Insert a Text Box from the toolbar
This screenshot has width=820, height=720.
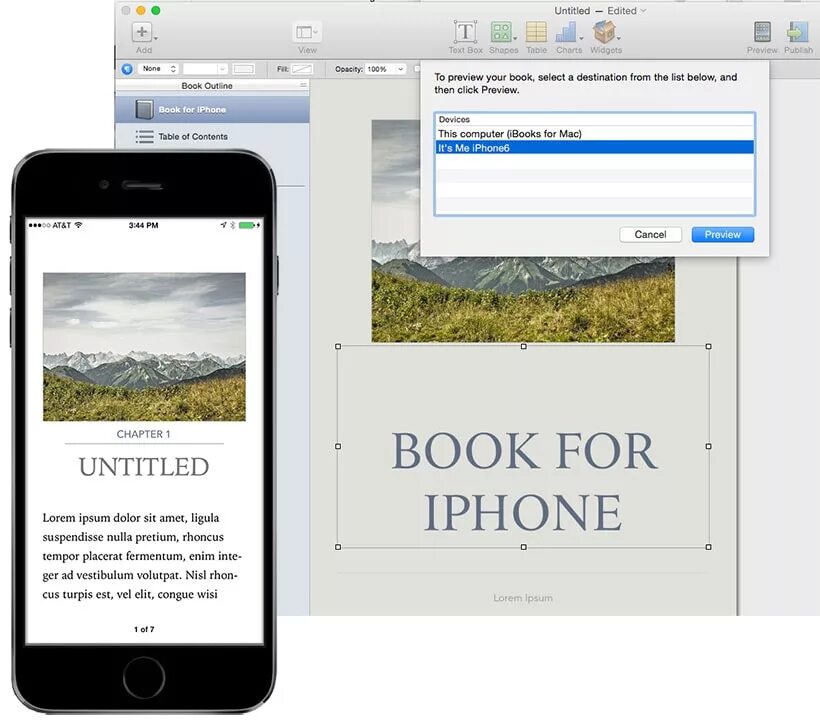465,32
